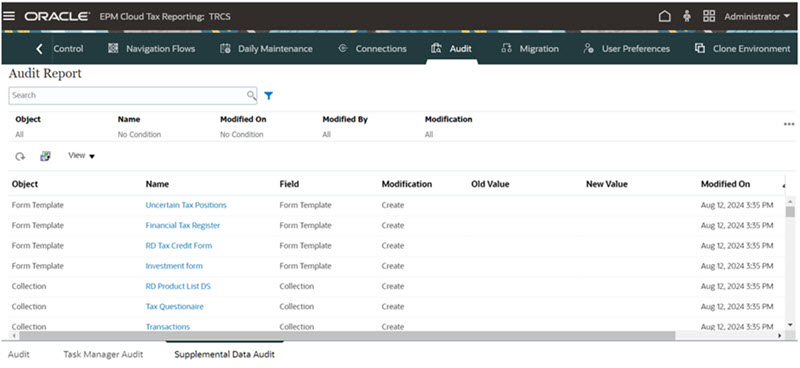Sort by the Modified On column header
Viewport: 800px width, 368px height.
(726, 184)
